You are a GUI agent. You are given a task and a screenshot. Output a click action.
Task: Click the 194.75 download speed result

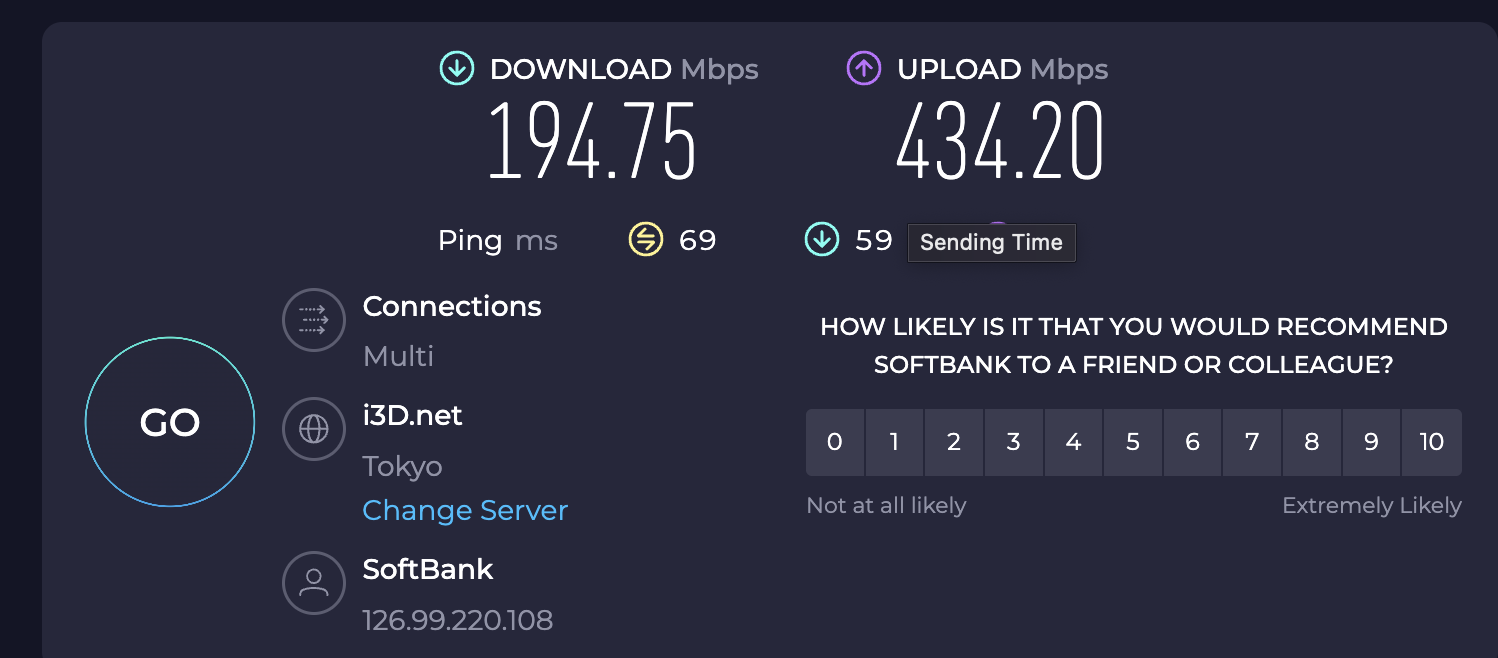[x=592, y=140]
